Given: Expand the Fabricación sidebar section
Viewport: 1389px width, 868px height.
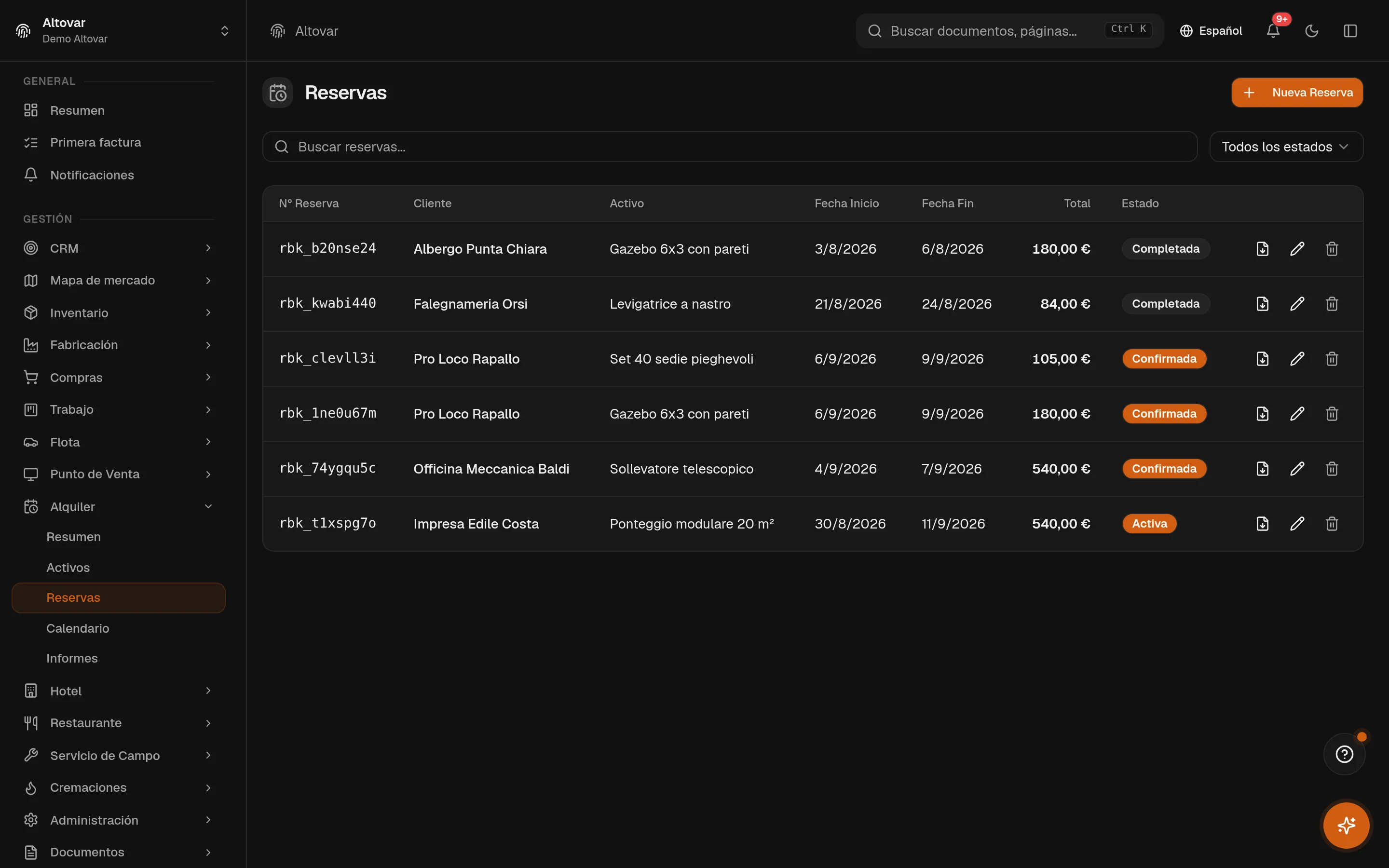Looking at the screenshot, I should click(x=119, y=345).
